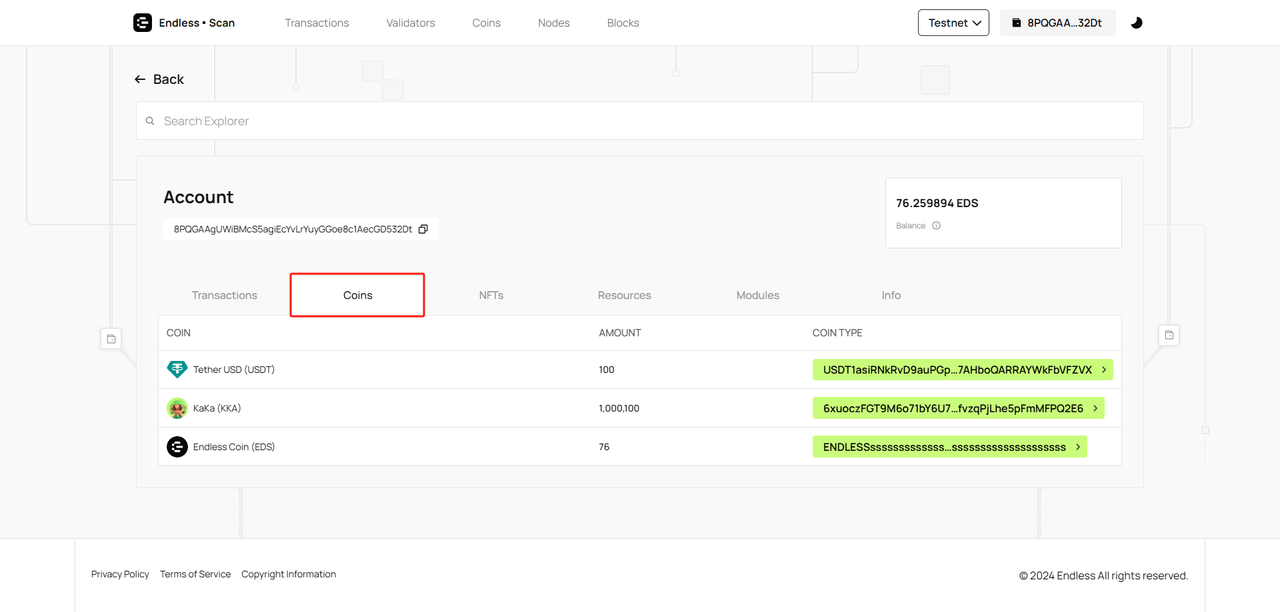
Task: Open Validators in the top navigation
Action: tap(410, 23)
